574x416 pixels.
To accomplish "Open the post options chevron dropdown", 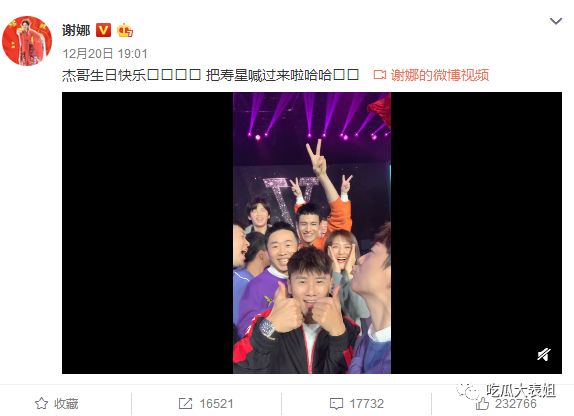I will tap(556, 21).
